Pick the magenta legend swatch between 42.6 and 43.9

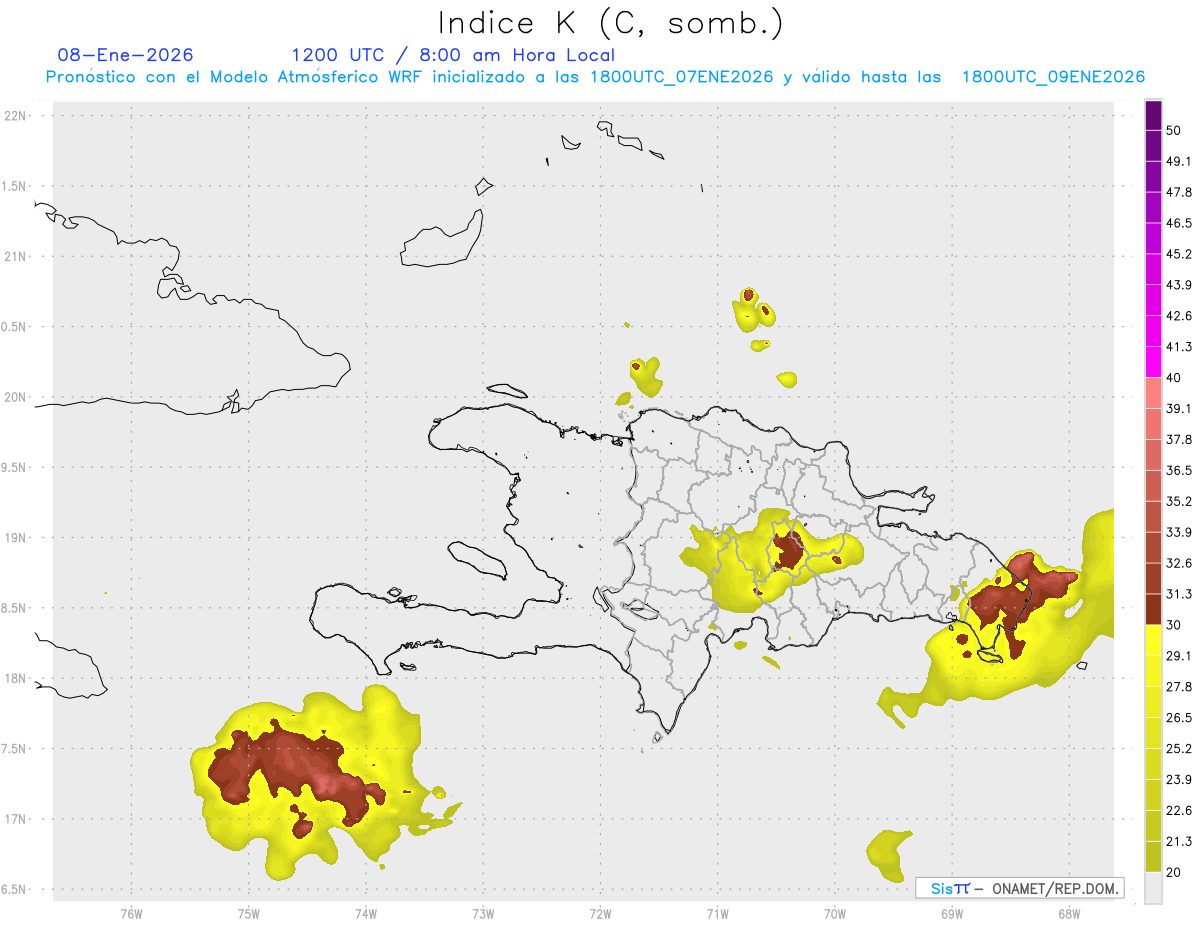1153,301
